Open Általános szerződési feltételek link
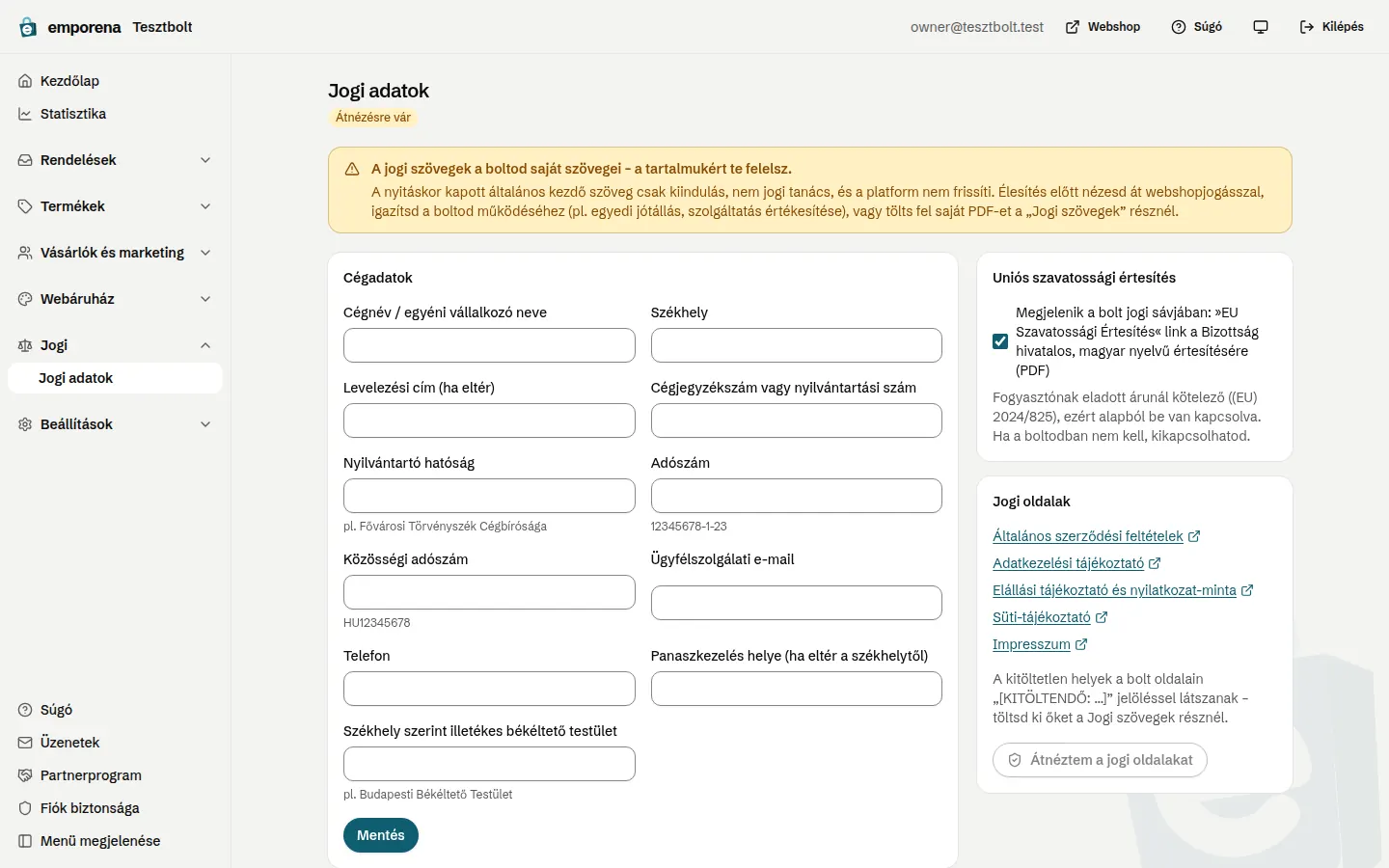 [x=1088, y=536]
